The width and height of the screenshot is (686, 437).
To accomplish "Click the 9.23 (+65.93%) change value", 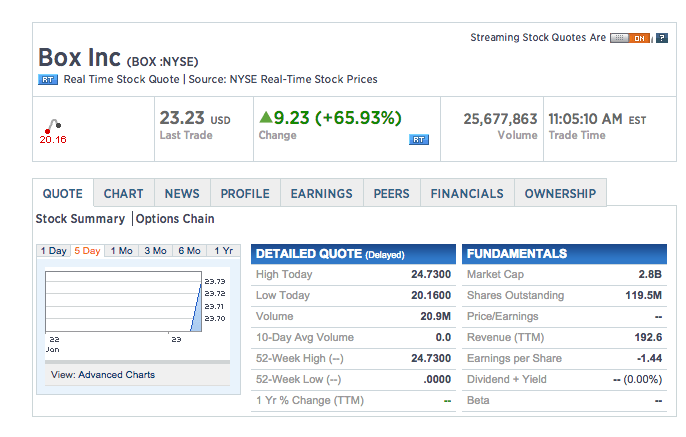I will coord(337,118).
